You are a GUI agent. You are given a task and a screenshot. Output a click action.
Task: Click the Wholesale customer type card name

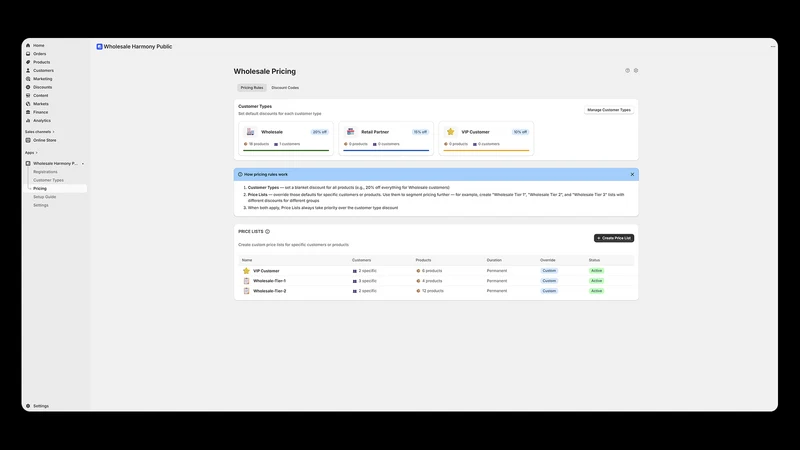(x=272, y=132)
